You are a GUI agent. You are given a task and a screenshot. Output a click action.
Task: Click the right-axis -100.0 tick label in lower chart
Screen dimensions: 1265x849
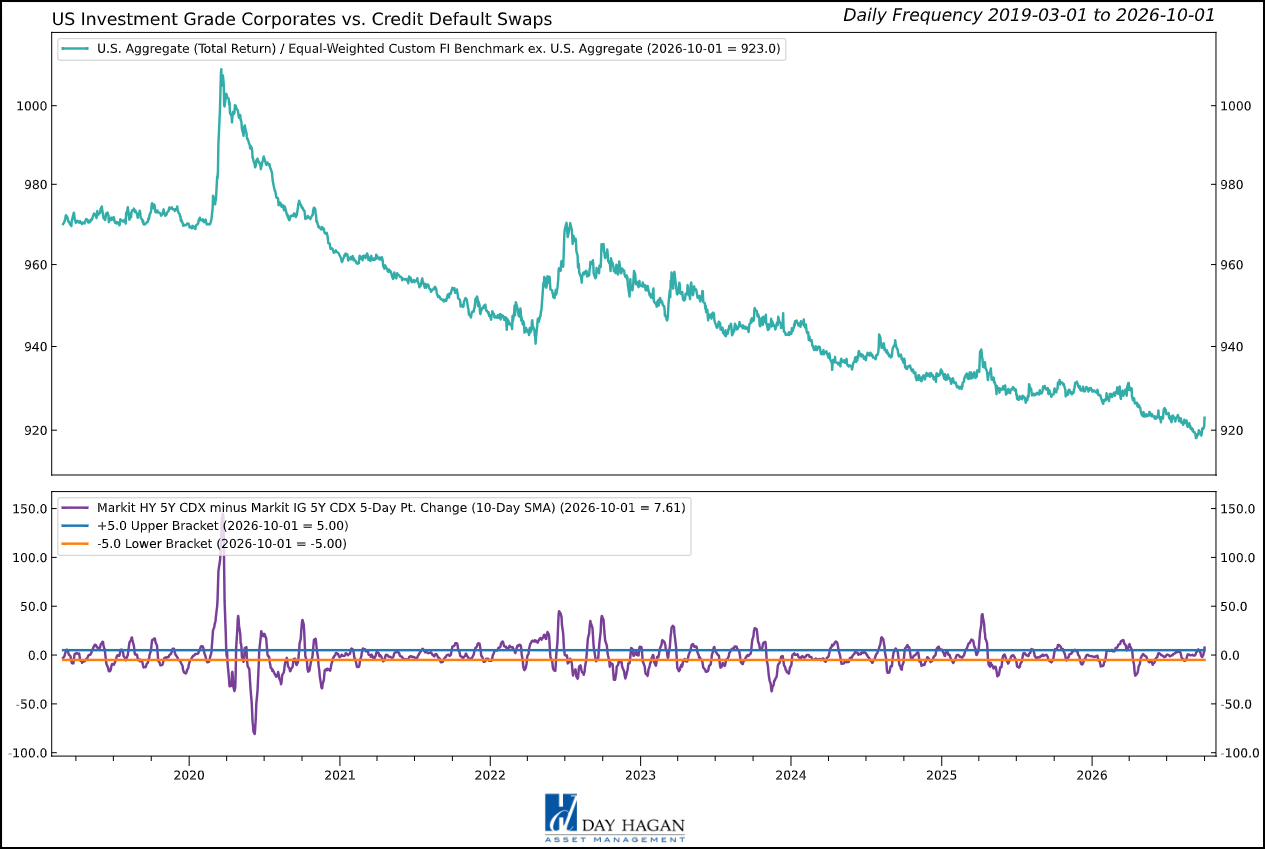[1241, 753]
